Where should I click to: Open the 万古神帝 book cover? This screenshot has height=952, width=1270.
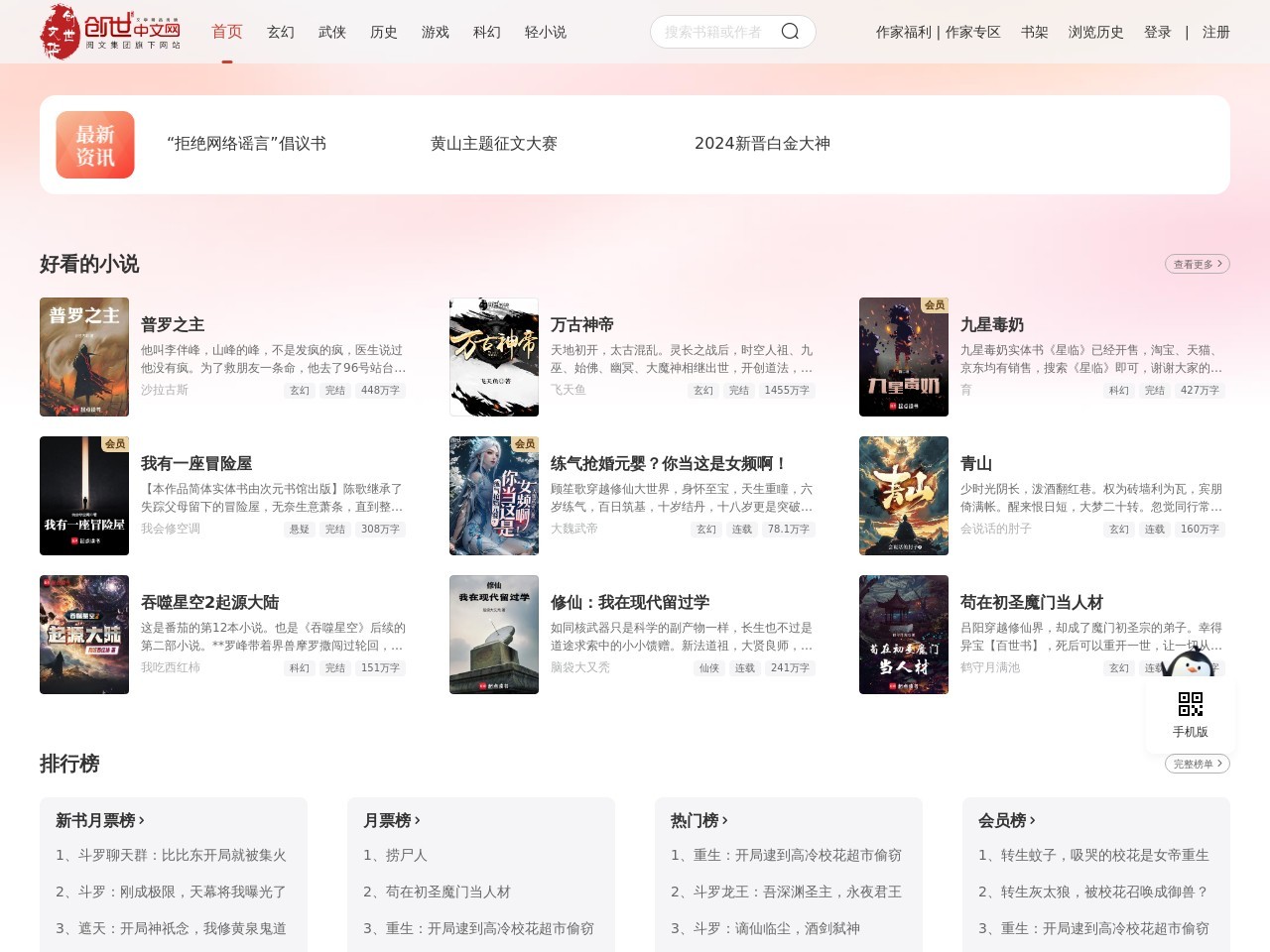(494, 357)
